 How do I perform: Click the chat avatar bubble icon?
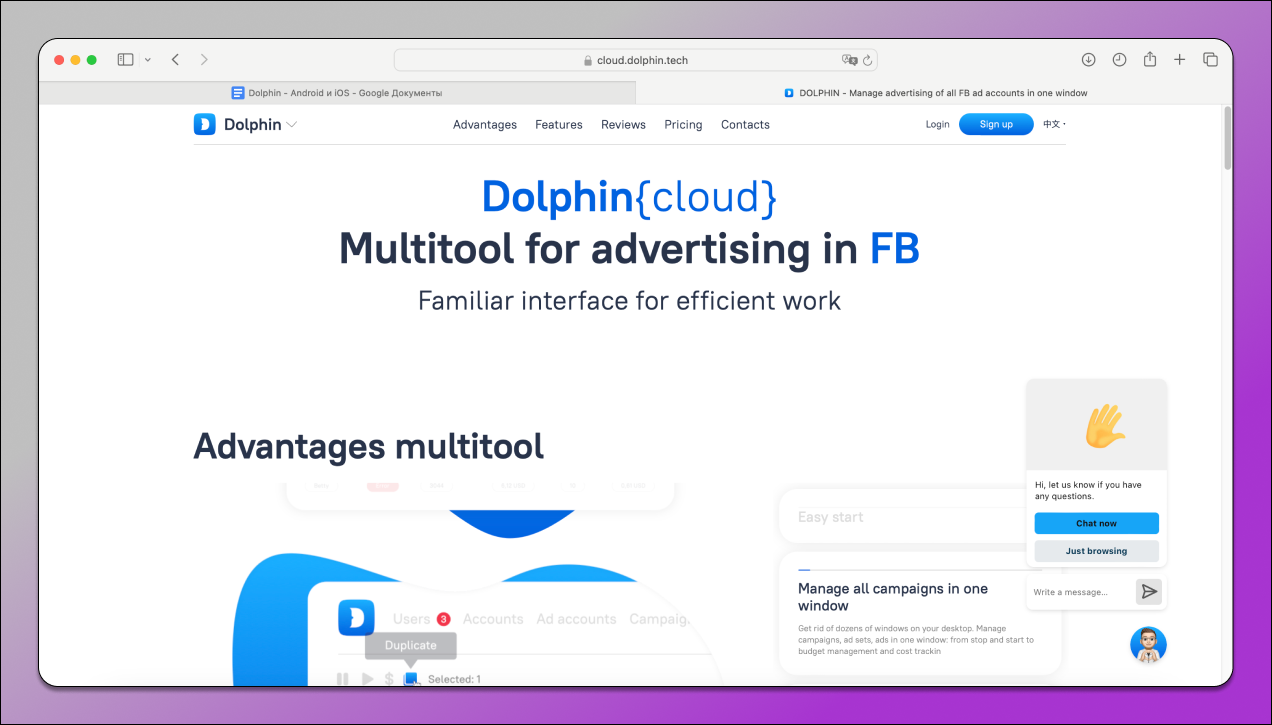[x=1148, y=645]
